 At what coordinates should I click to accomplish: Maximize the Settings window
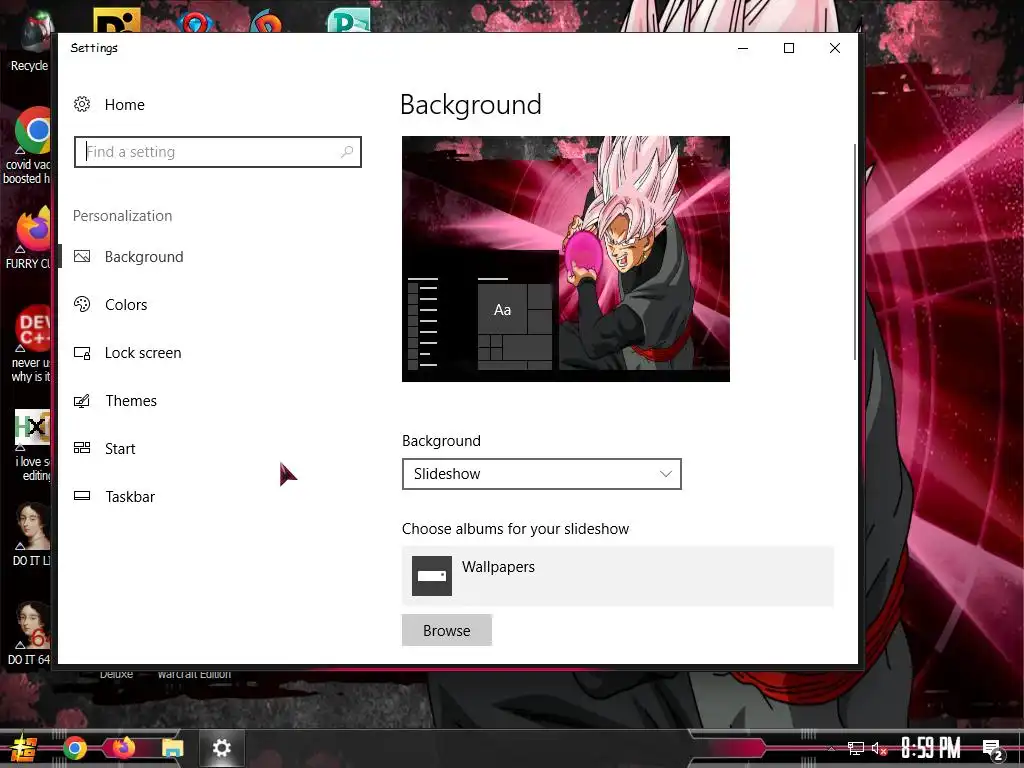click(x=789, y=48)
